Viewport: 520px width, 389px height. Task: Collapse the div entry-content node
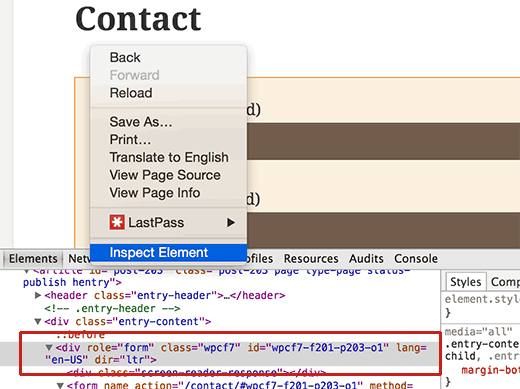[x=38, y=322]
